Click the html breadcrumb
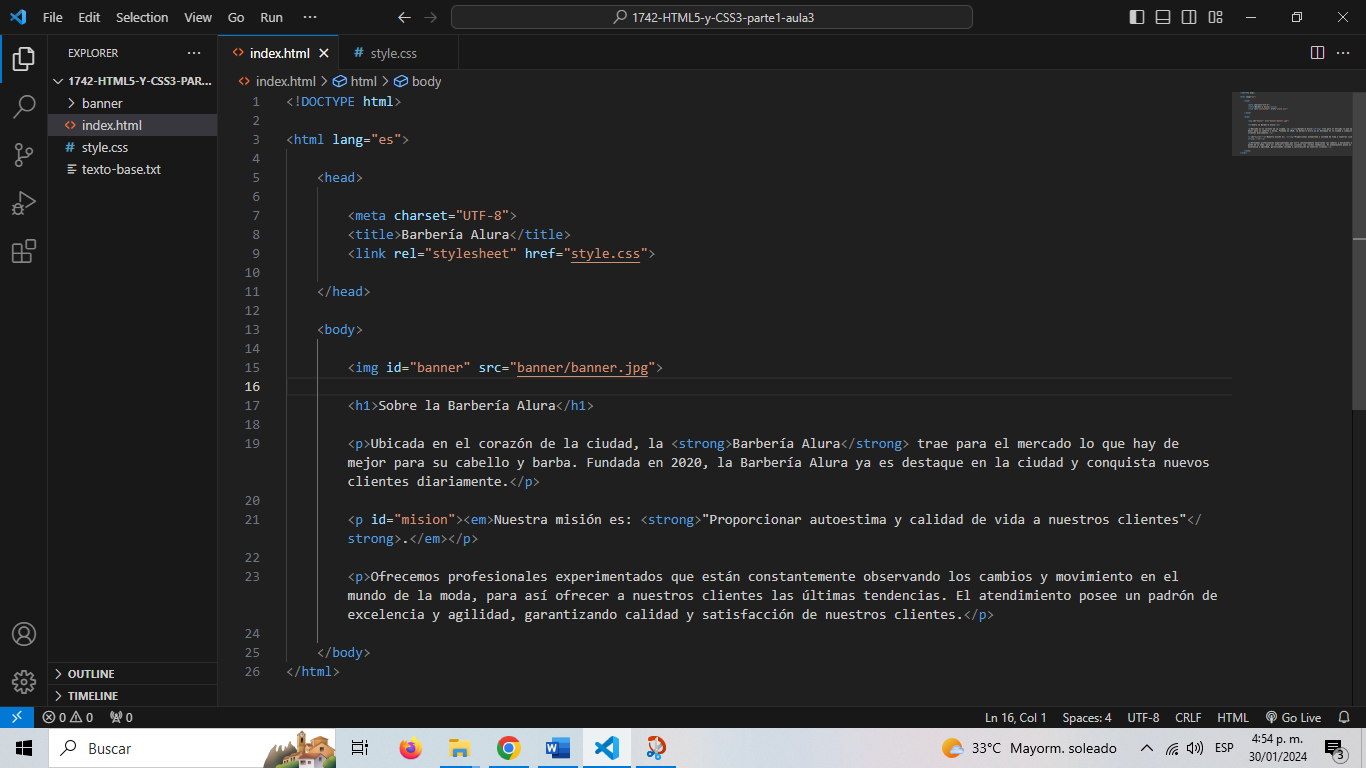 tap(355, 81)
